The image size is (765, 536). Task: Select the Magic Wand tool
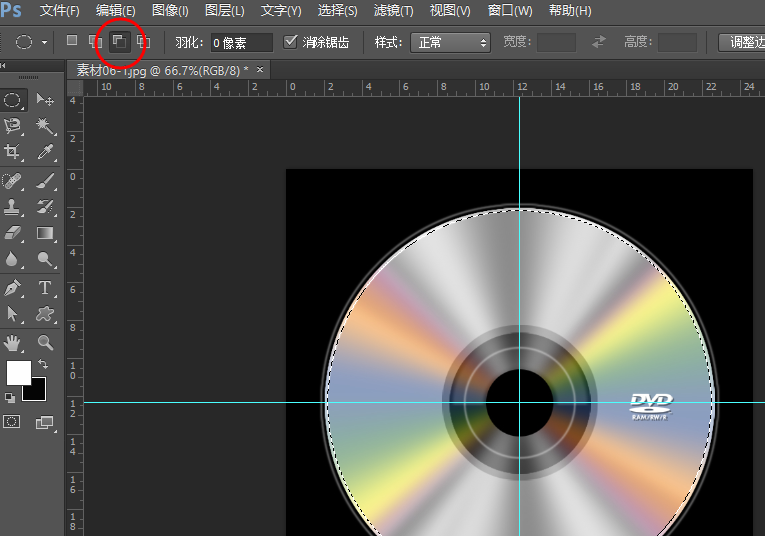[45, 126]
